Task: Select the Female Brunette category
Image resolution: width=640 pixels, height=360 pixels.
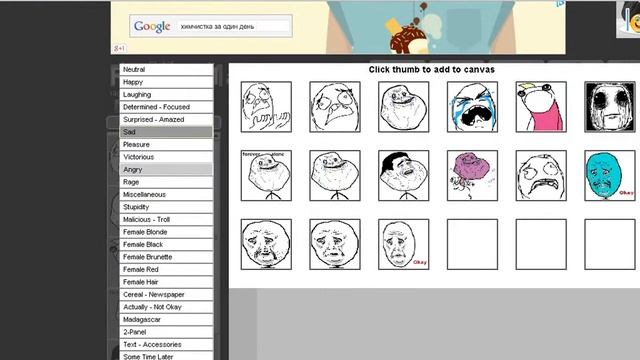Action: coord(166,257)
